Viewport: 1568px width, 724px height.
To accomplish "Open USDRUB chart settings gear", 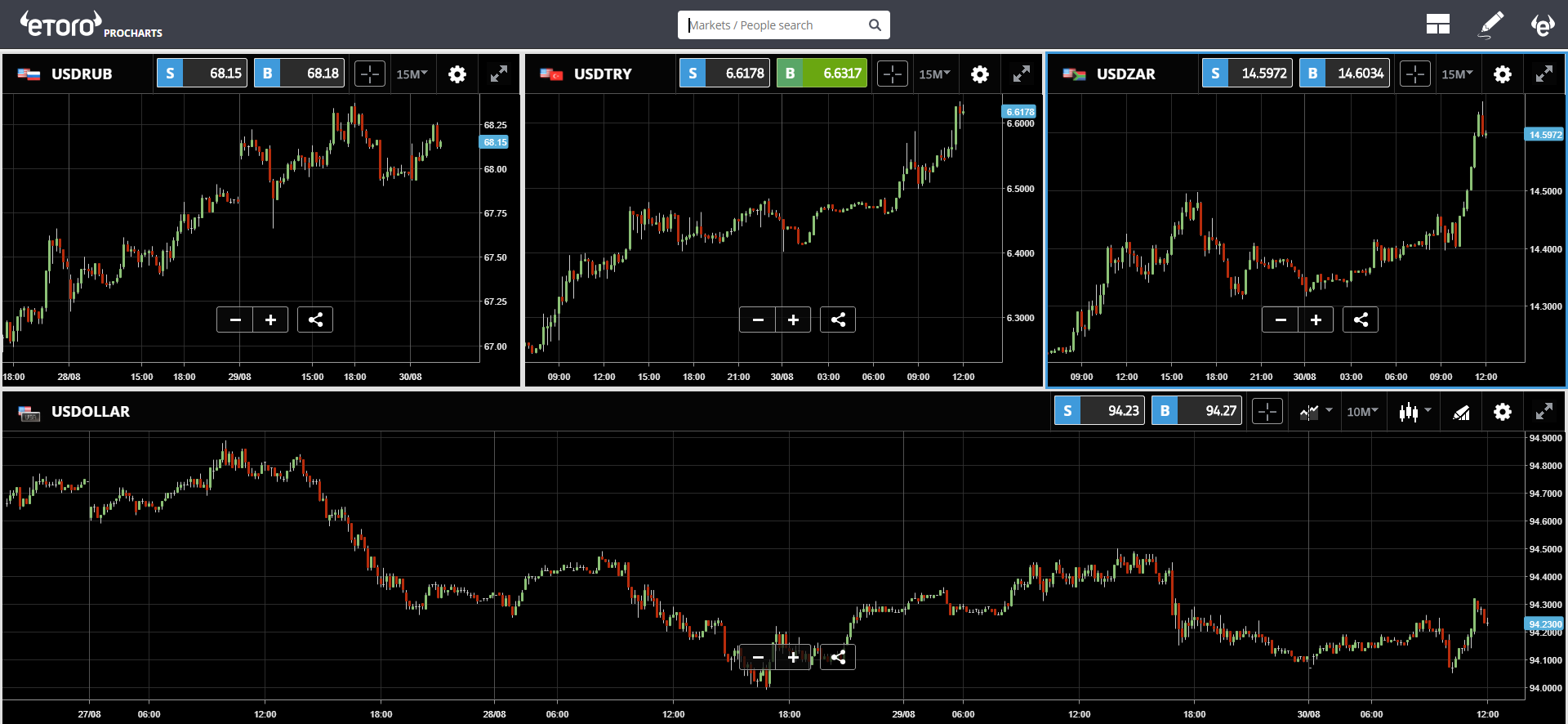I will 457,74.
